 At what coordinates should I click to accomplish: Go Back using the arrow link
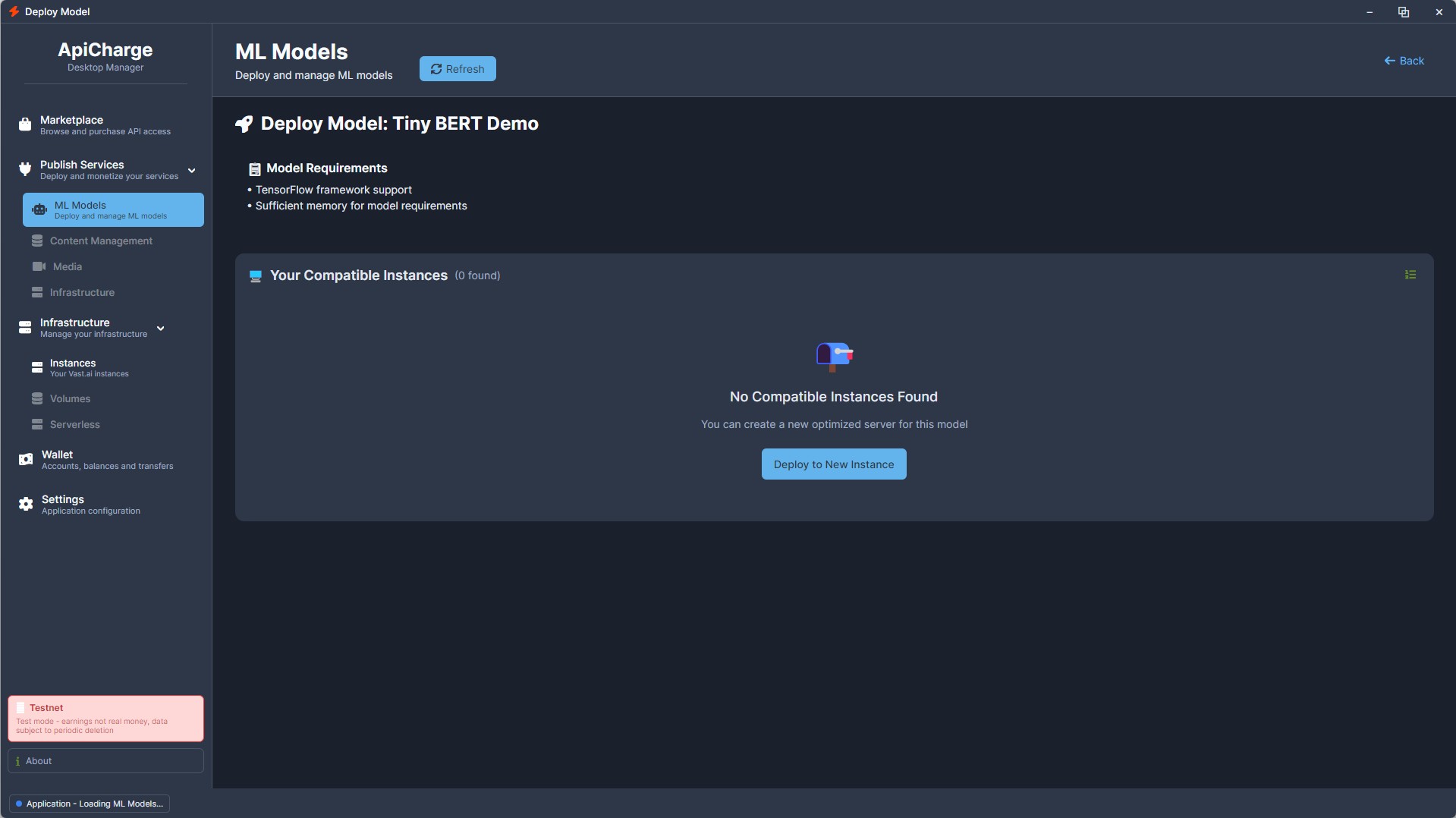(x=1404, y=61)
